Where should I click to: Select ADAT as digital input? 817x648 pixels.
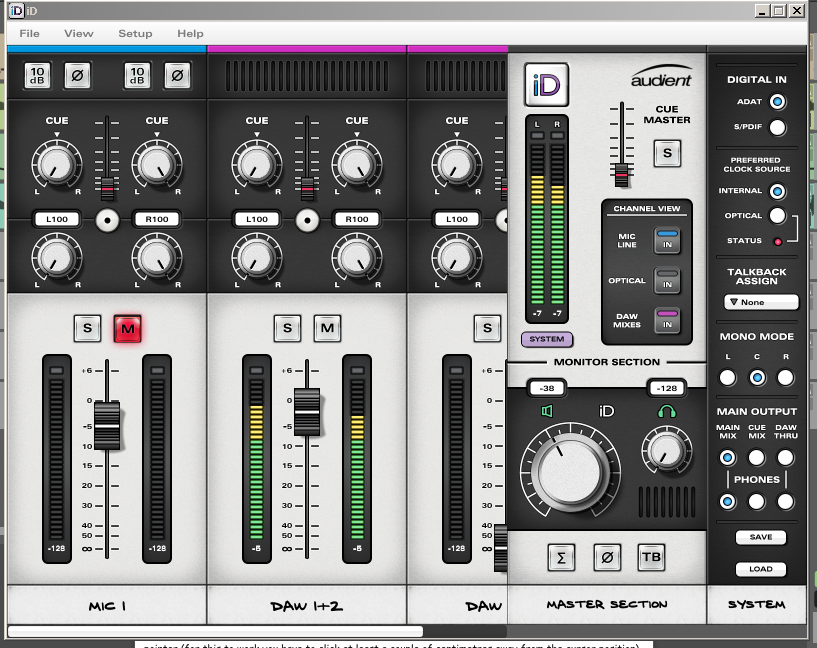coord(777,102)
